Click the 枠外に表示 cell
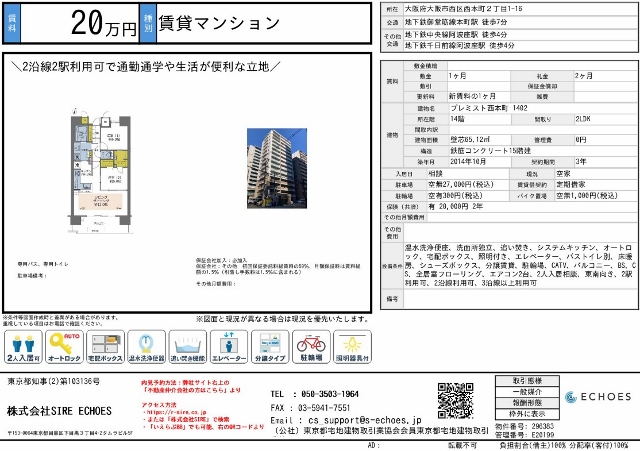The width and height of the screenshot is (640, 451). [532, 411]
